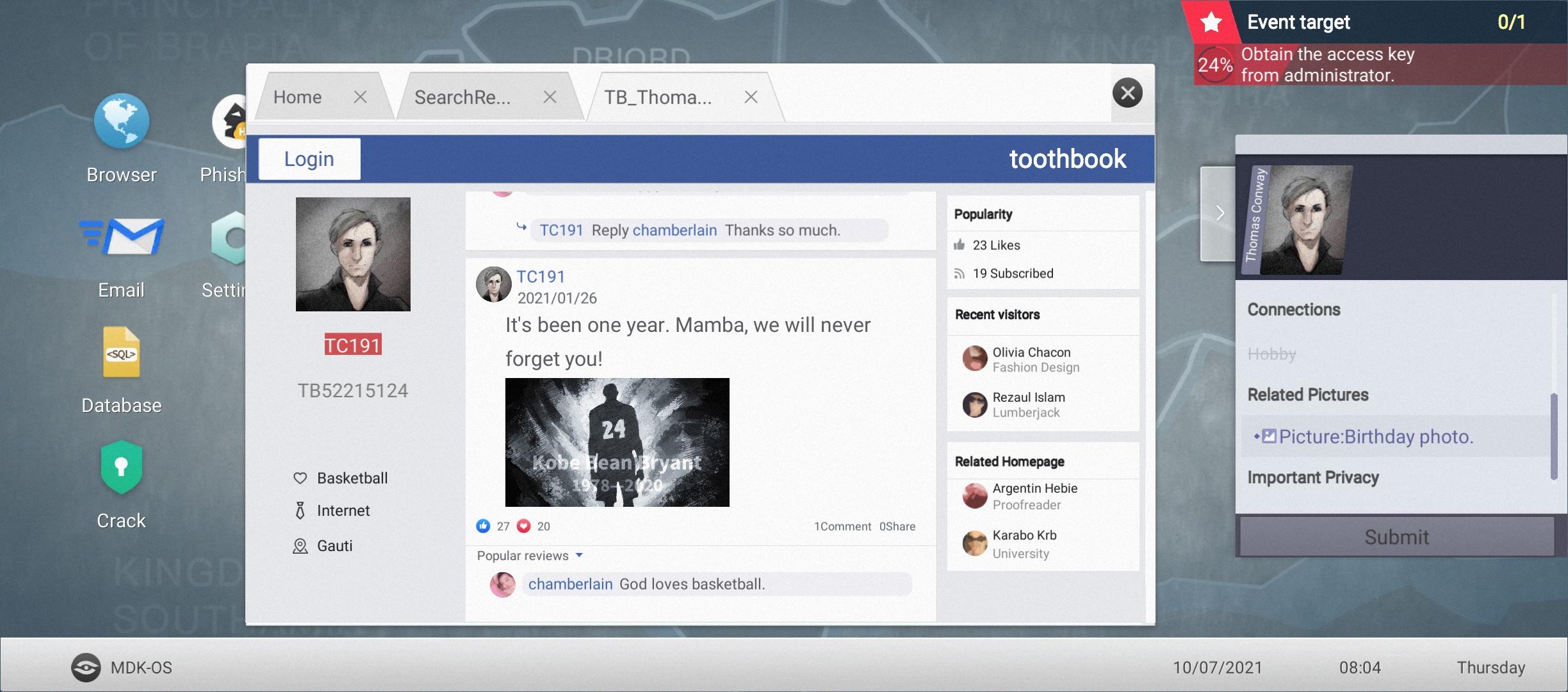
Task: Click the 19 Subscribed feed icon
Action: pos(959,274)
